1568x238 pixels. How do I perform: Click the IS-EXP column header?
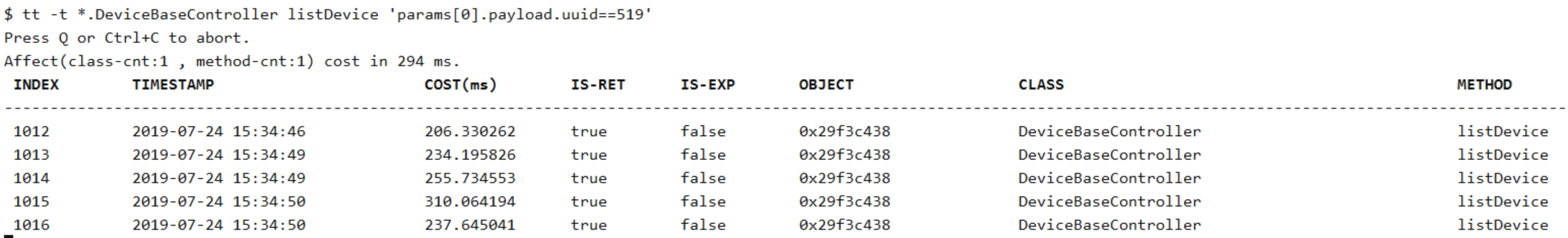pos(708,85)
